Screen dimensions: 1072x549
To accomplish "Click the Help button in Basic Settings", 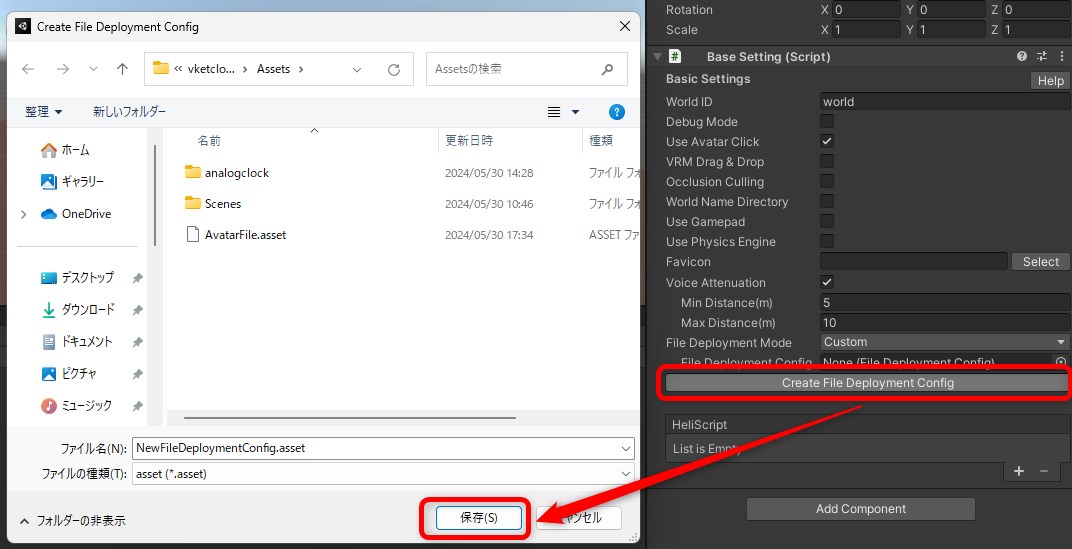I will pyautogui.click(x=1050, y=81).
